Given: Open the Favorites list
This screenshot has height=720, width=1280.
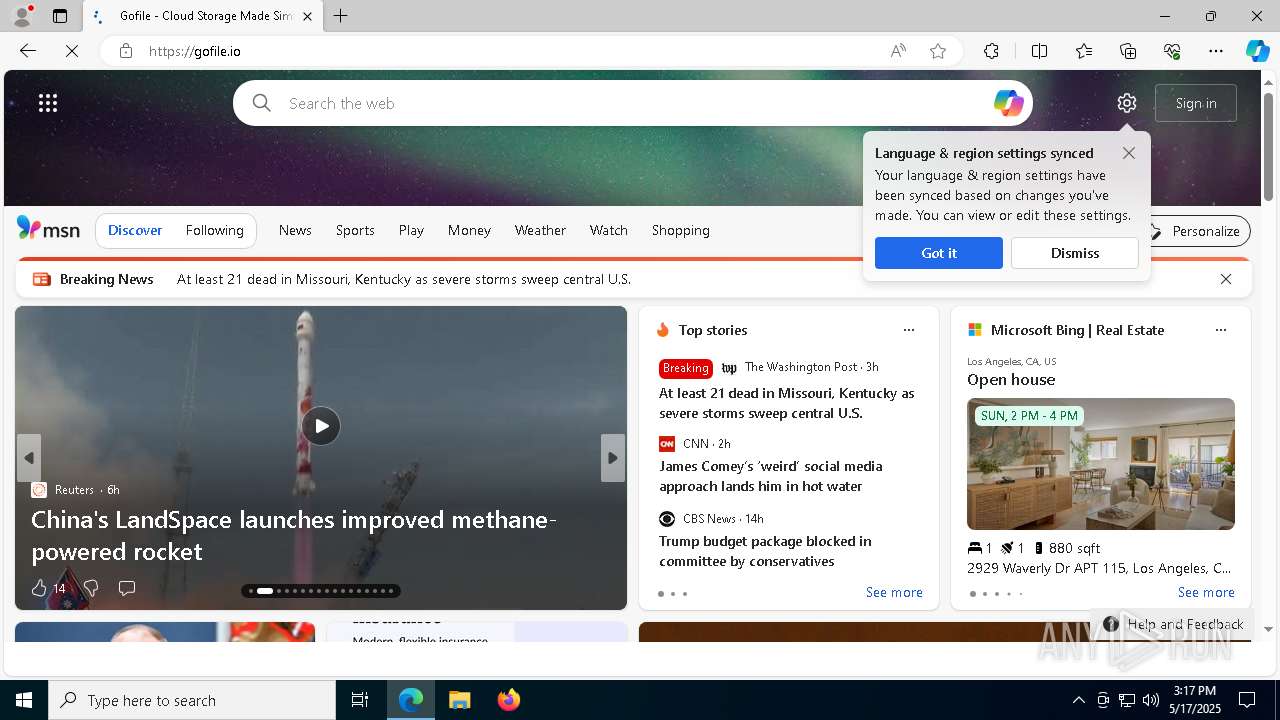Looking at the screenshot, I should [1084, 51].
